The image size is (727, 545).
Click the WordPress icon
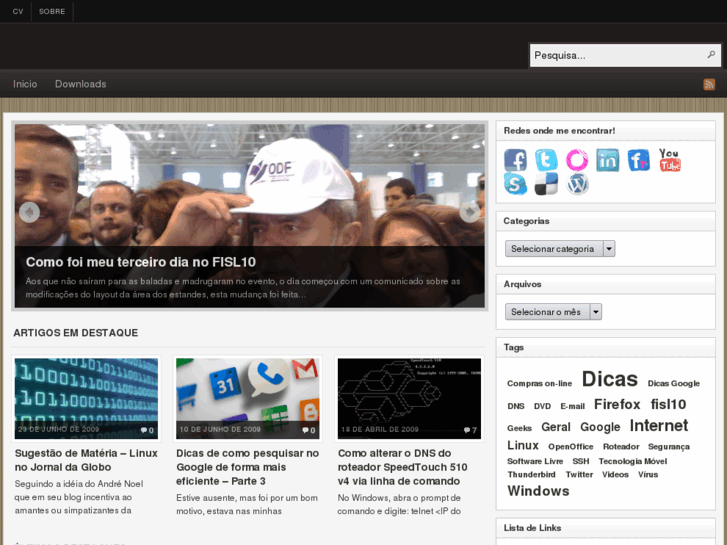[577, 184]
